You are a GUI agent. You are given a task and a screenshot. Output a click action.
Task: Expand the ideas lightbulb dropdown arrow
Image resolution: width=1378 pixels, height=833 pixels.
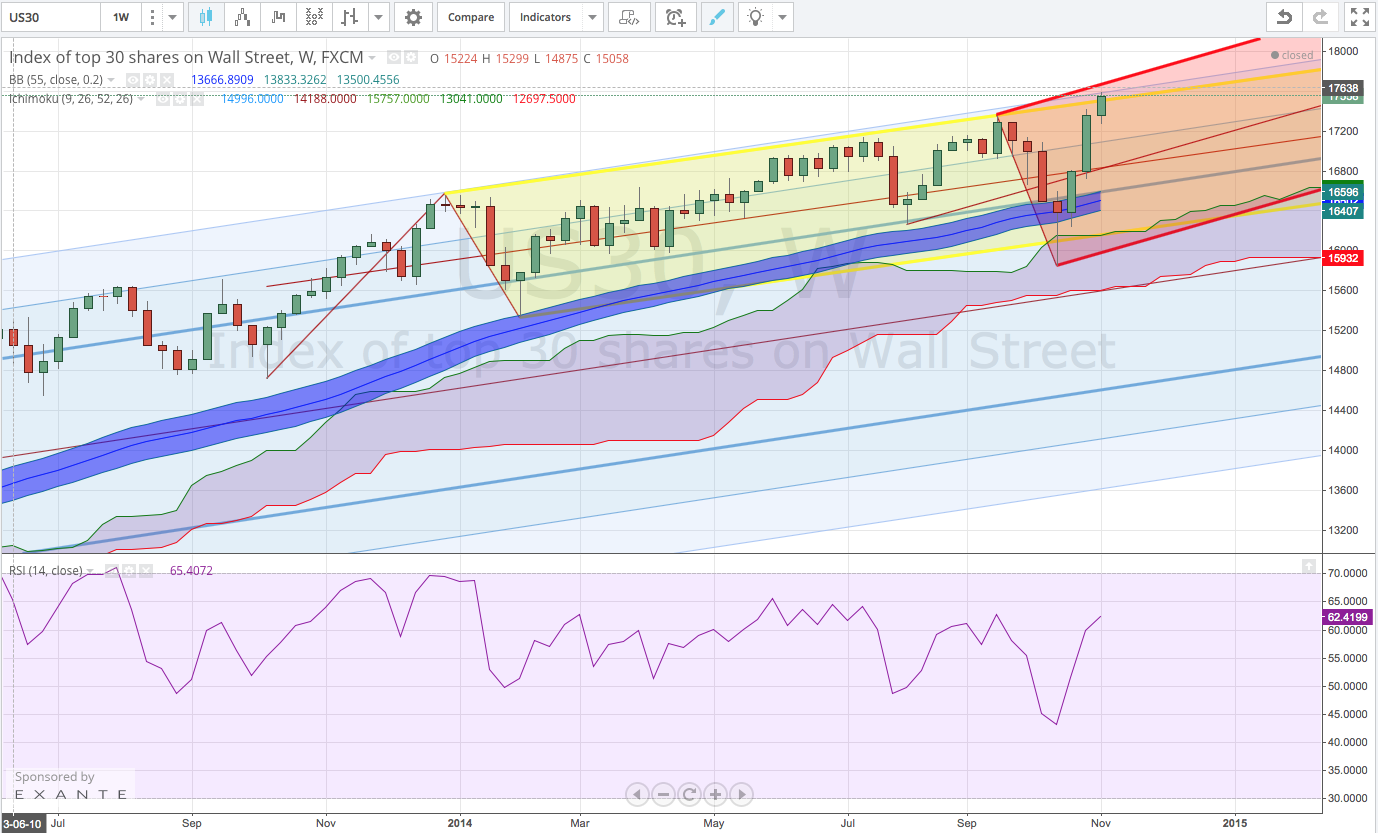click(782, 17)
